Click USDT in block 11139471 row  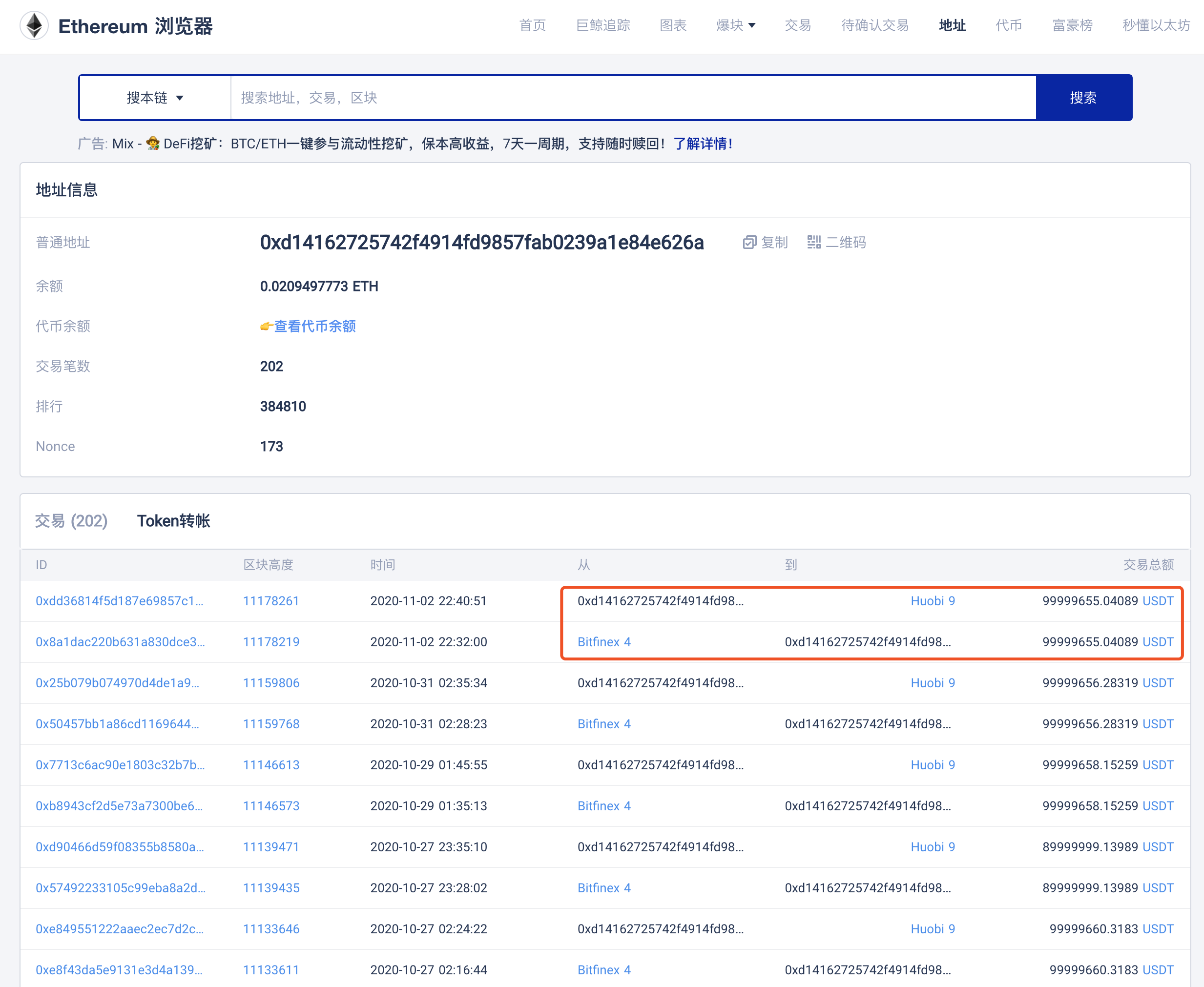[1158, 846]
